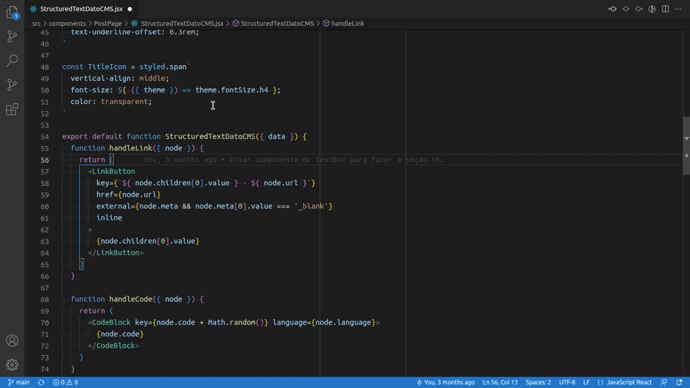Click 'TitleIcon' on line 48

107,67
